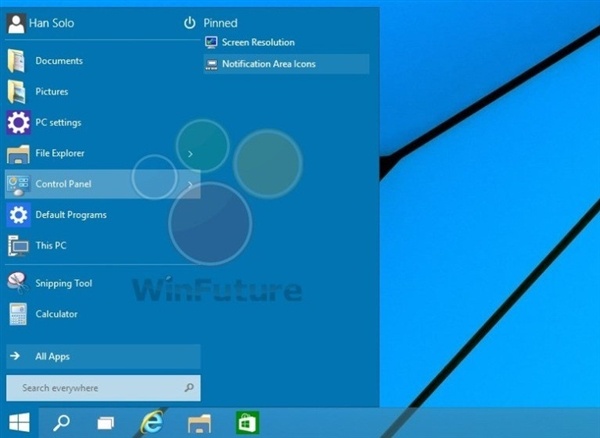Expand the Control Panel submenu chevron
This screenshot has height=438, width=600.
(x=190, y=185)
